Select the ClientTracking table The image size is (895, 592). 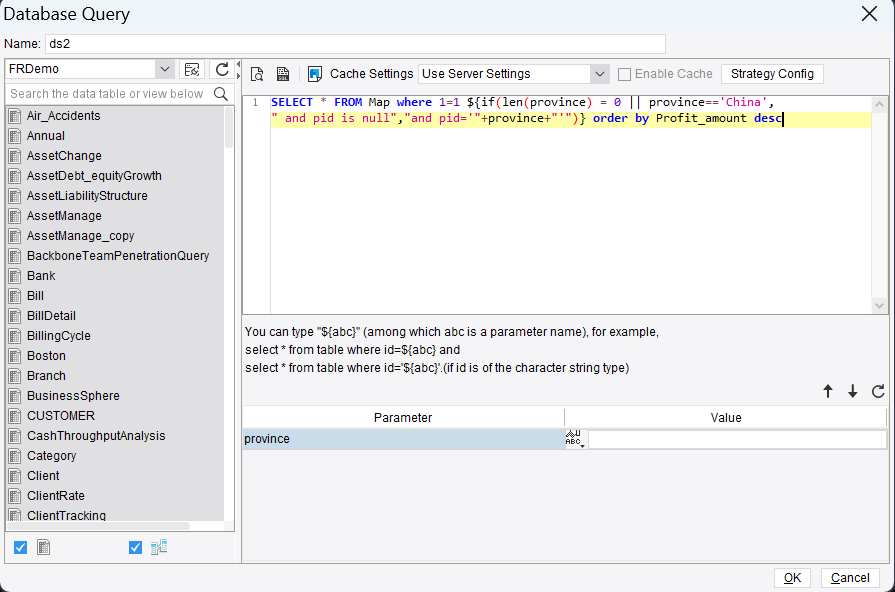tap(66, 515)
